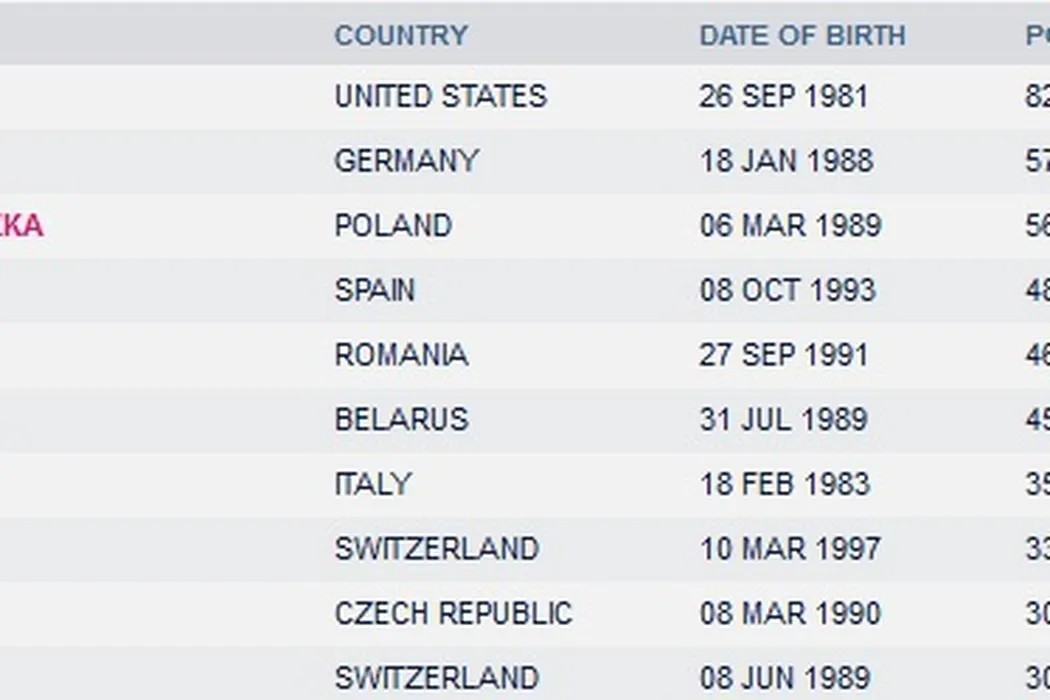Image resolution: width=1050 pixels, height=700 pixels.
Task: Click the 26 SEP 1981 birth date
Action: 783,97
